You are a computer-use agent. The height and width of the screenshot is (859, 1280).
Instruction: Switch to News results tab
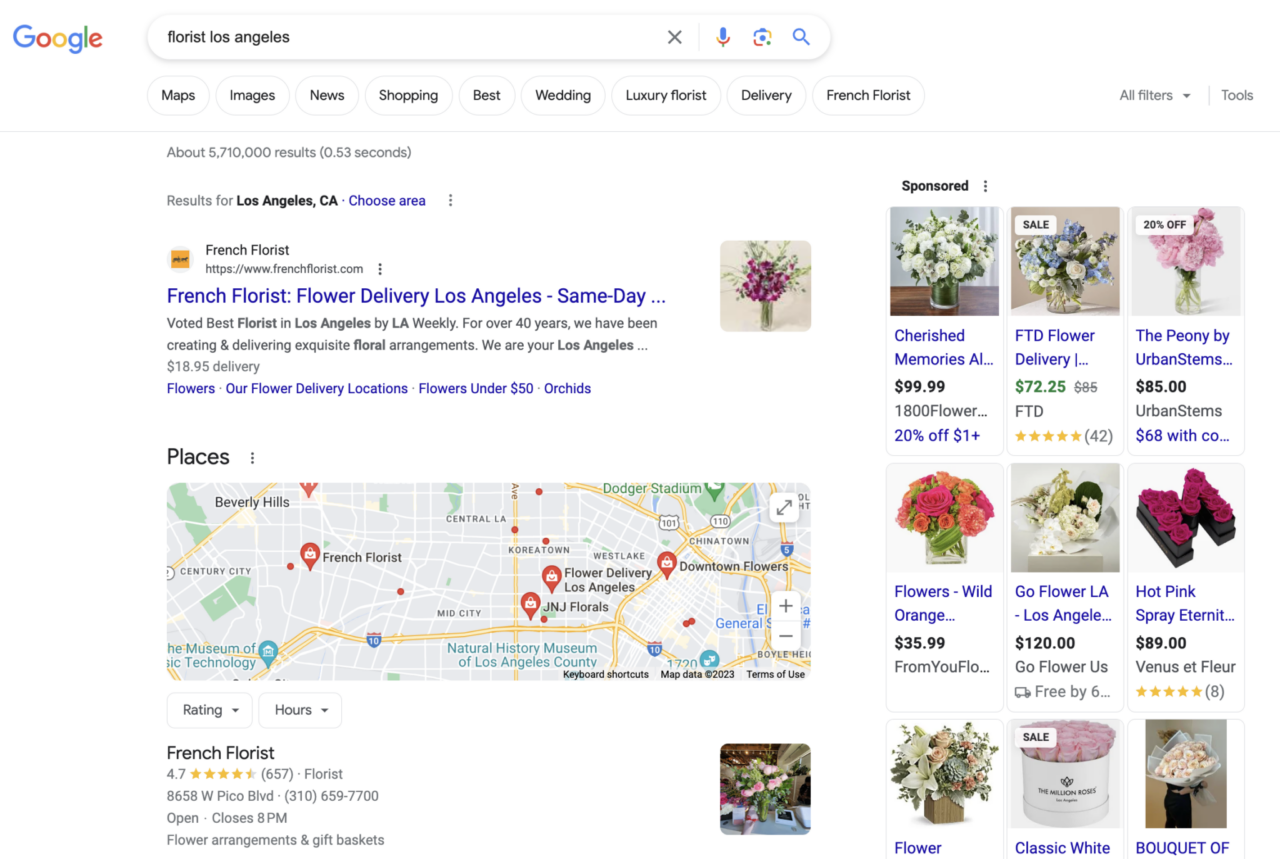click(327, 95)
